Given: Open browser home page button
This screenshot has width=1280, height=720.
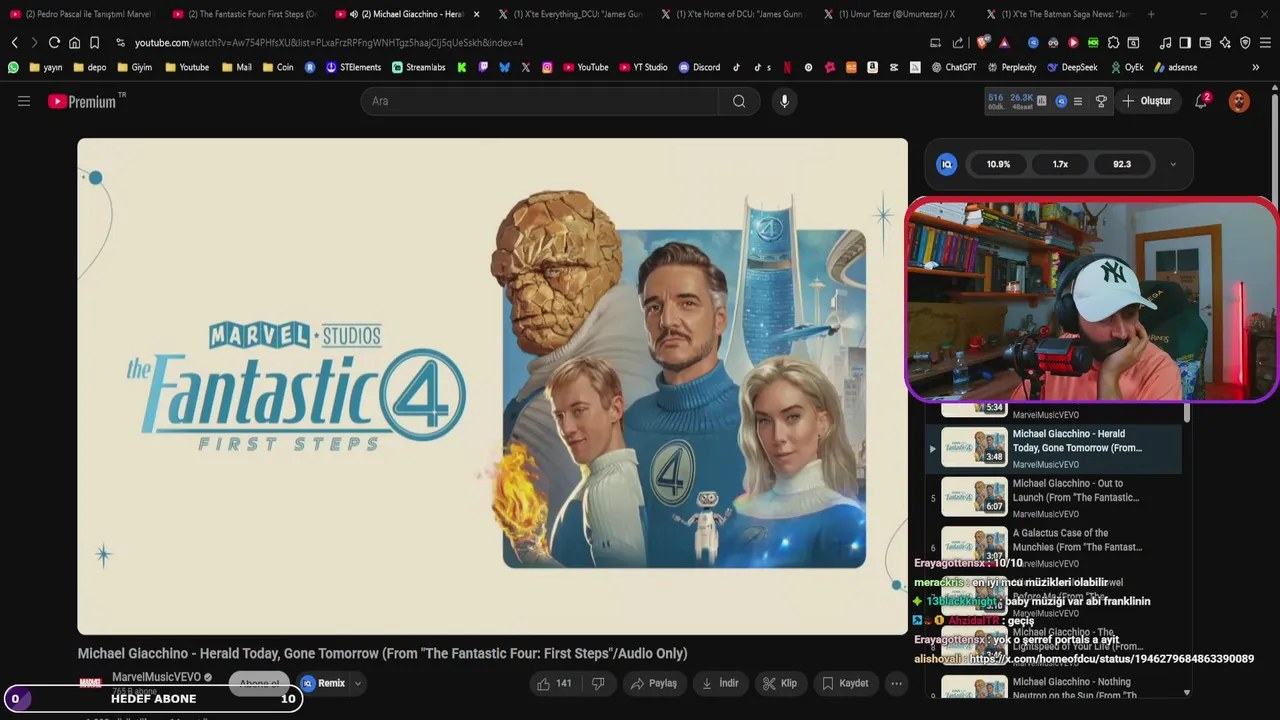Looking at the screenshot, I should (74, 43).
